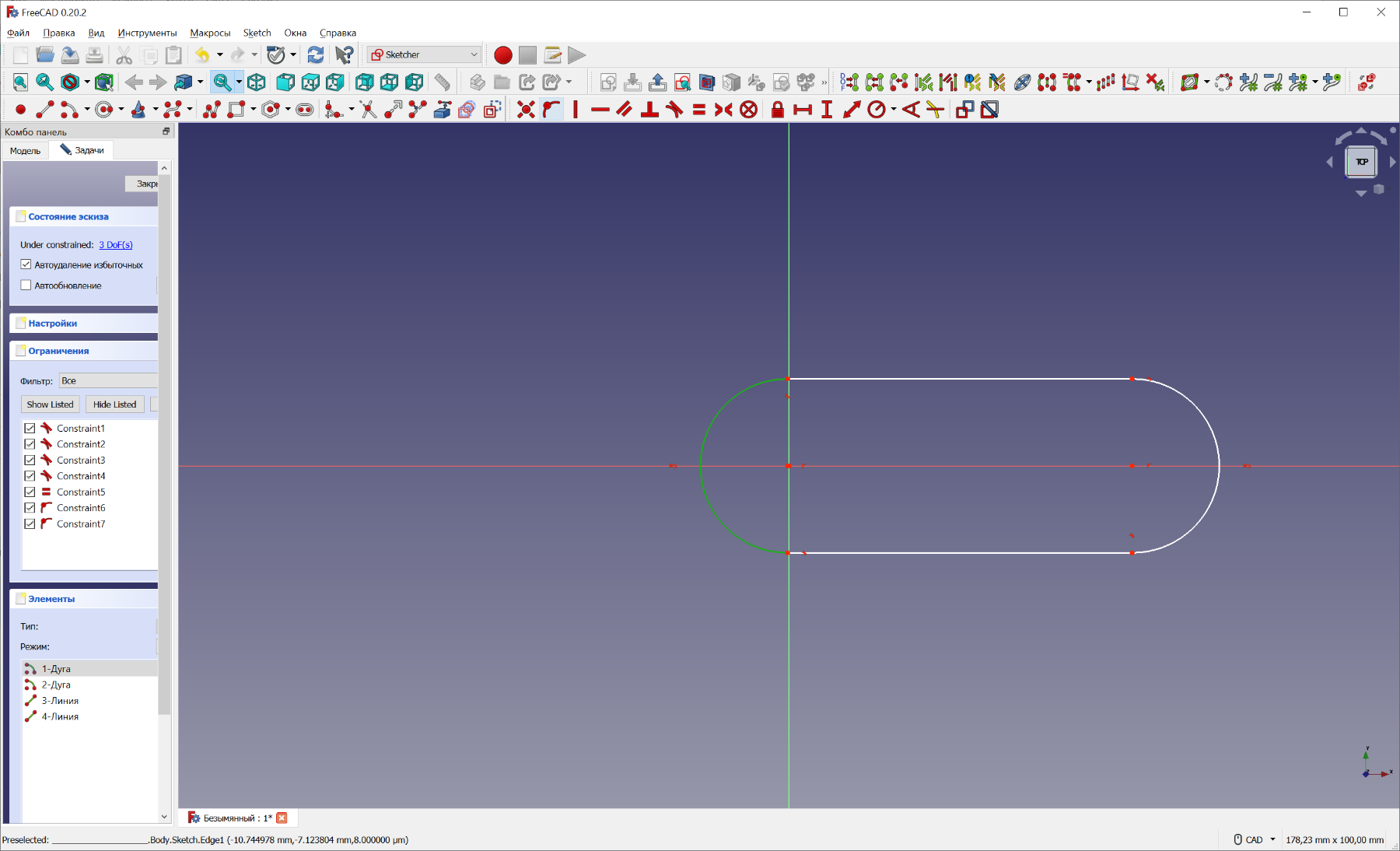Click the Show Listed button
The height and width of the screenshot is (851, 1400).
(50, 404)
